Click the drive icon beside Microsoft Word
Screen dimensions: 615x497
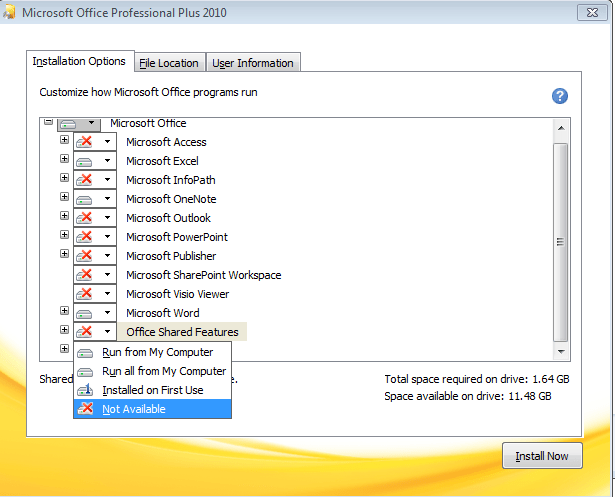[x=84, y=313]
